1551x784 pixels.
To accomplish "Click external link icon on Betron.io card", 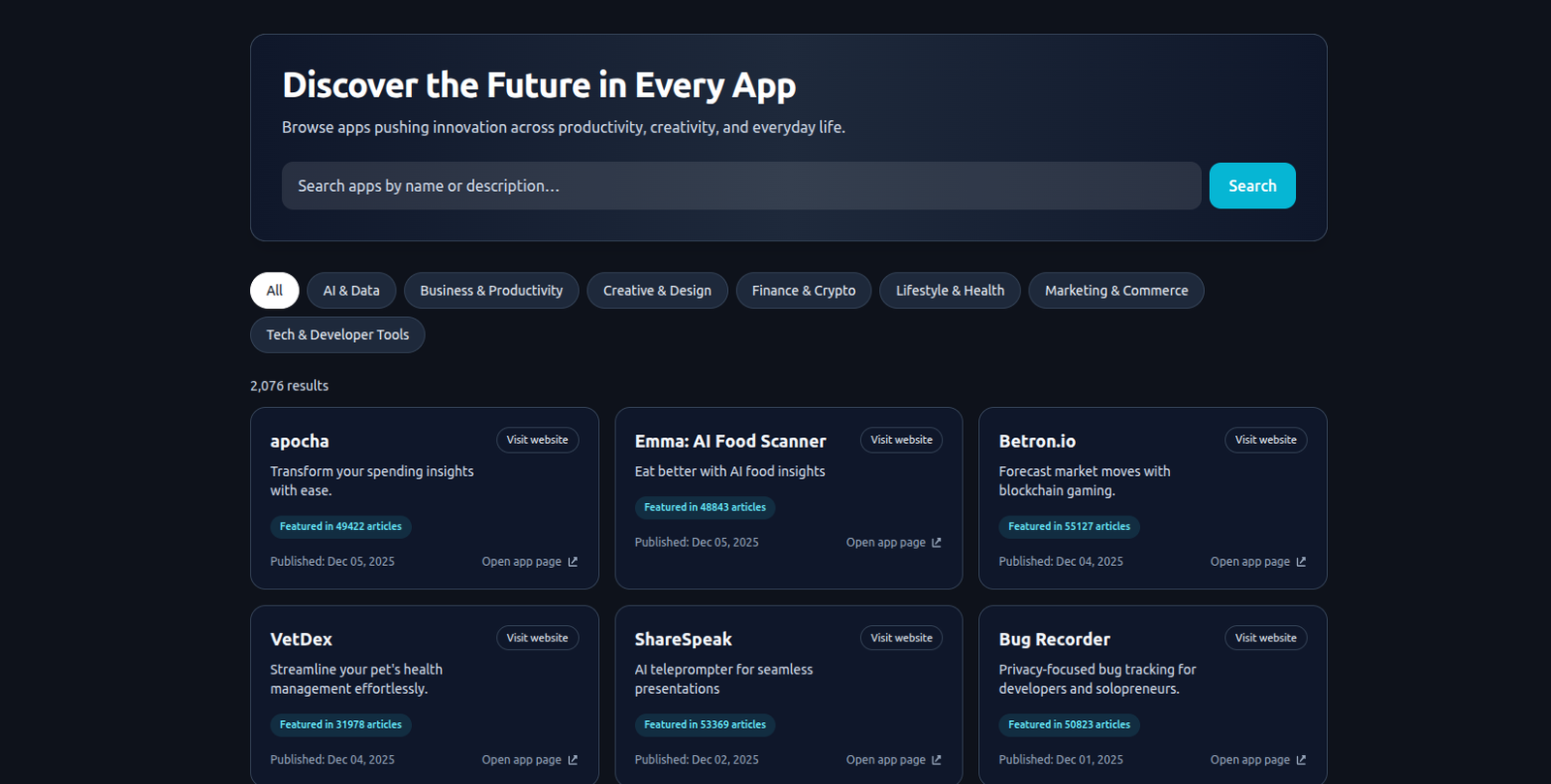I will tap(1301, 562).
